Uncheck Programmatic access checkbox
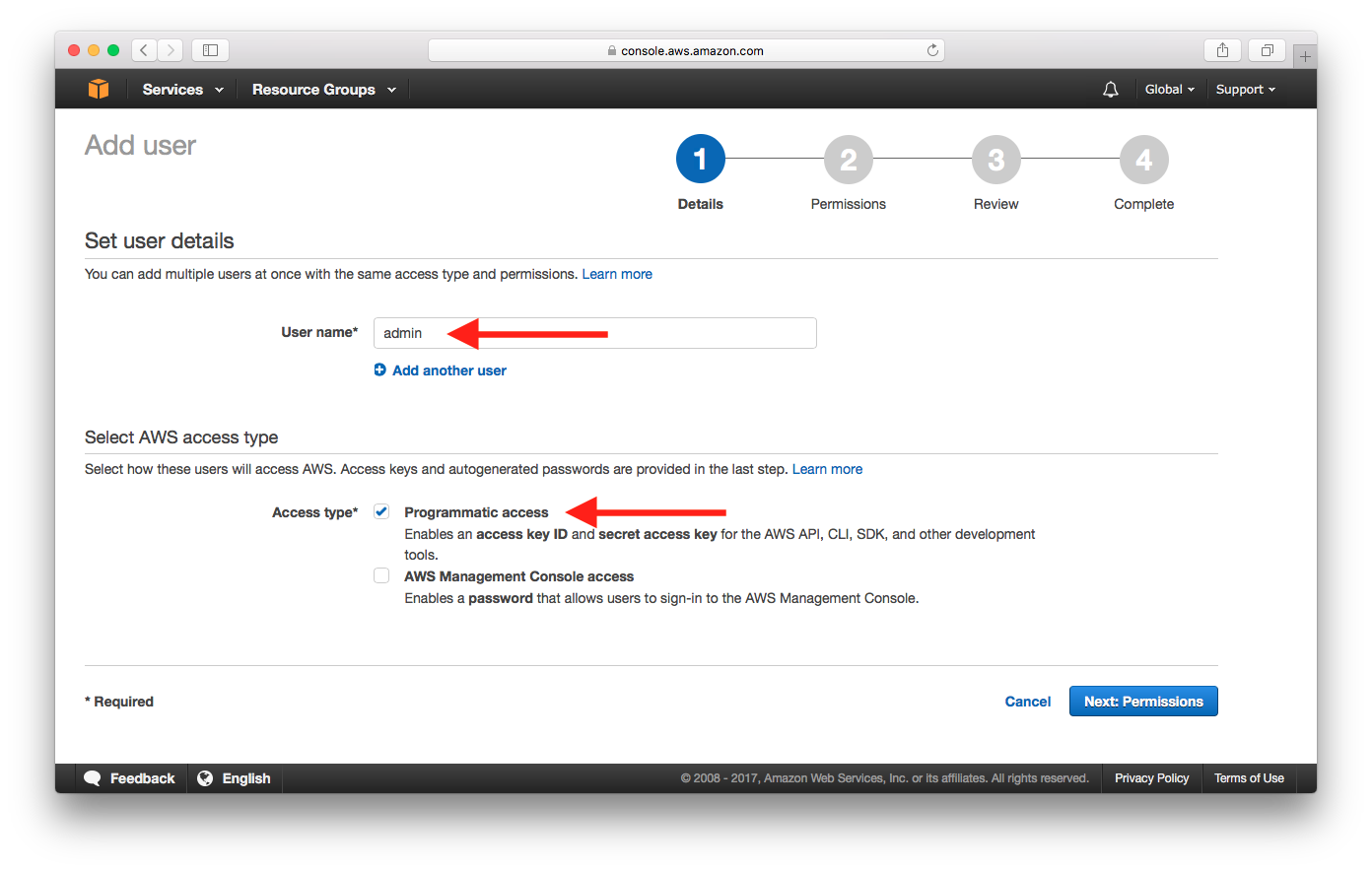This screenshot has height=872, width=1372. (381, 511)
